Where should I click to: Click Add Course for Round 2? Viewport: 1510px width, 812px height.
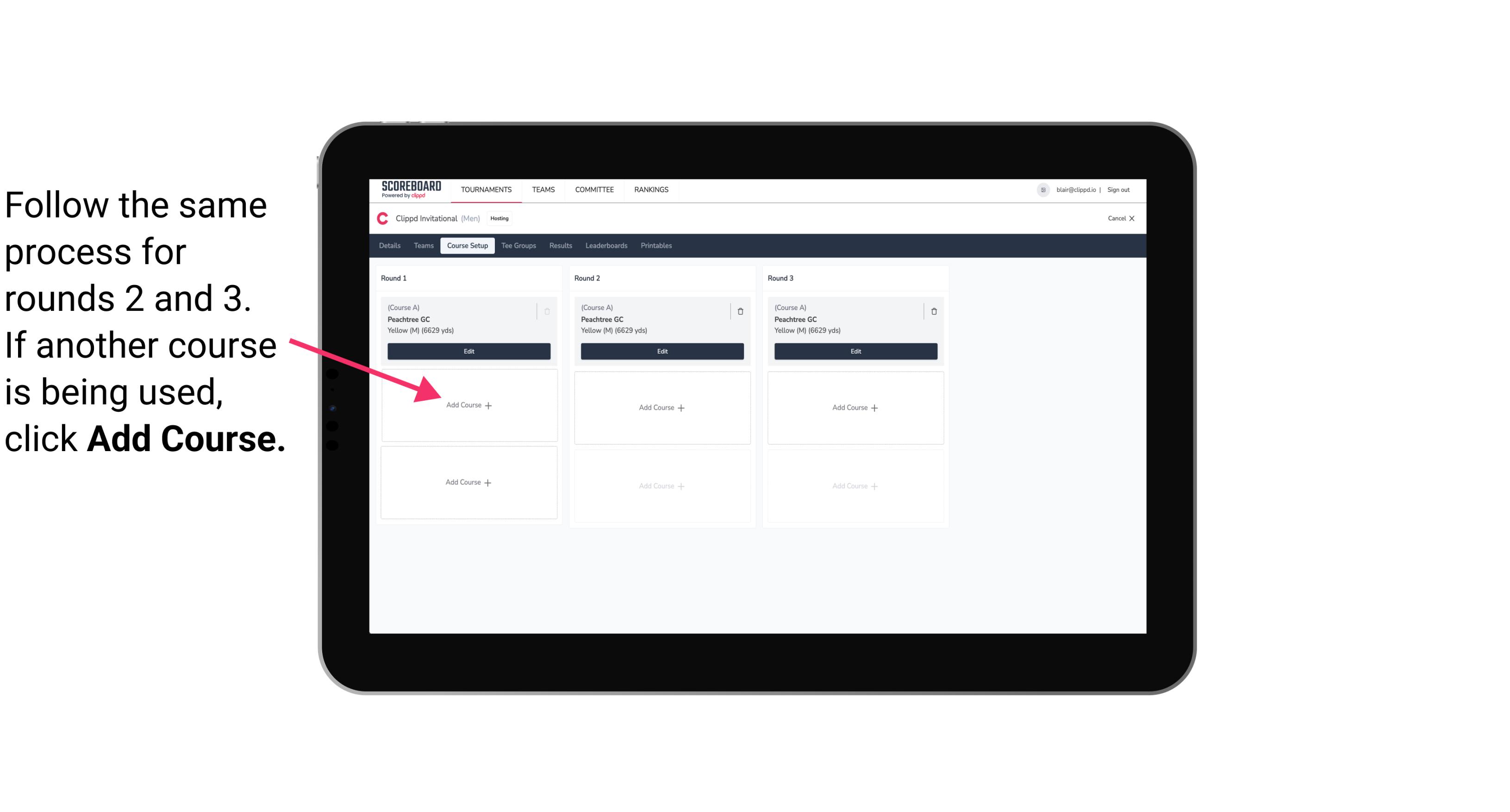661,406
